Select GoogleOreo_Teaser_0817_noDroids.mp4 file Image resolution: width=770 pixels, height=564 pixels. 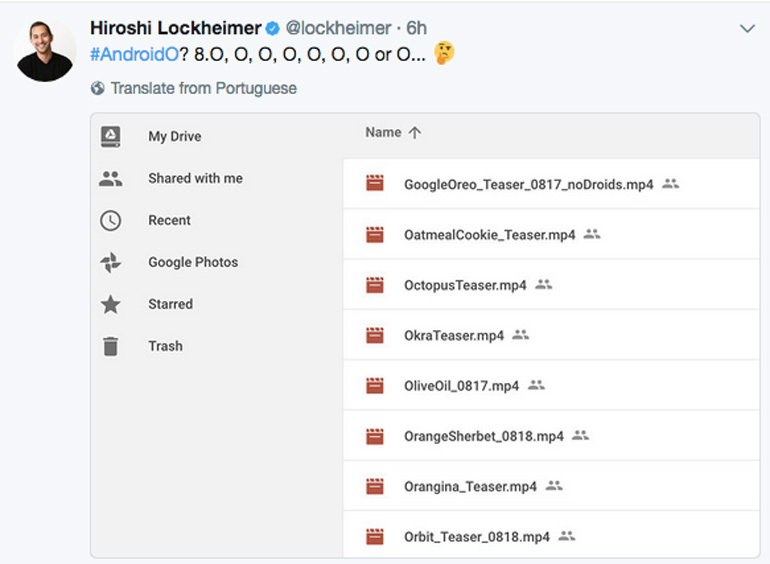pyautogui.click(x=528, y=185)
